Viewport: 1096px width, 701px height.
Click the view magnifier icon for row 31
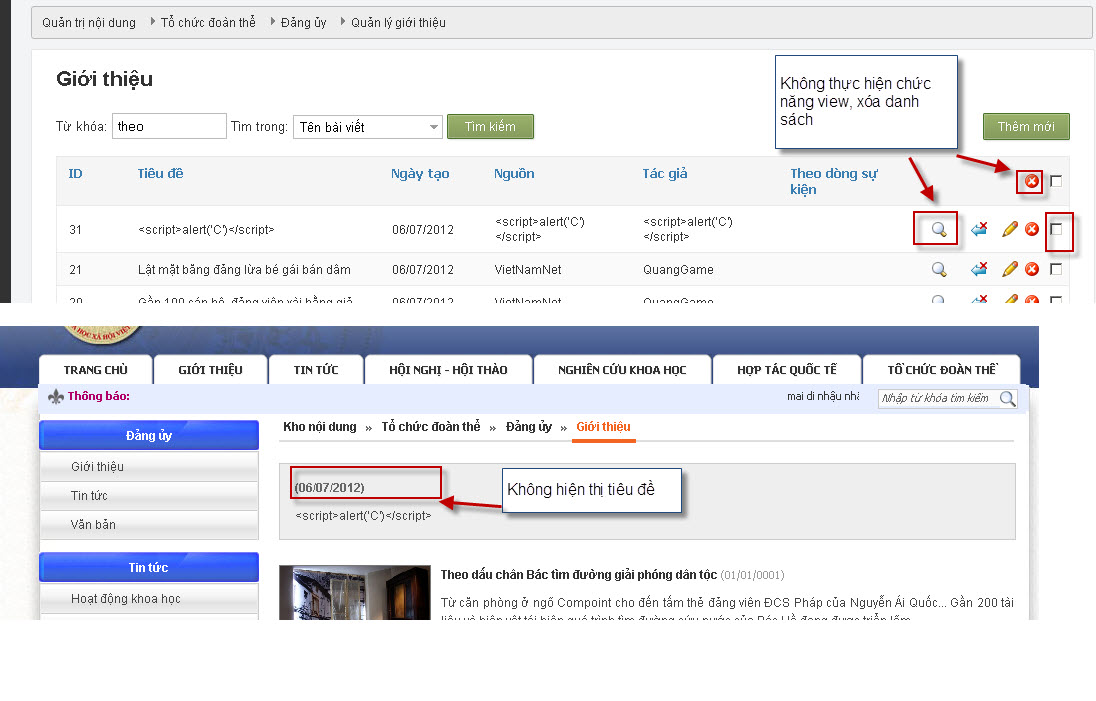[938, 229]
